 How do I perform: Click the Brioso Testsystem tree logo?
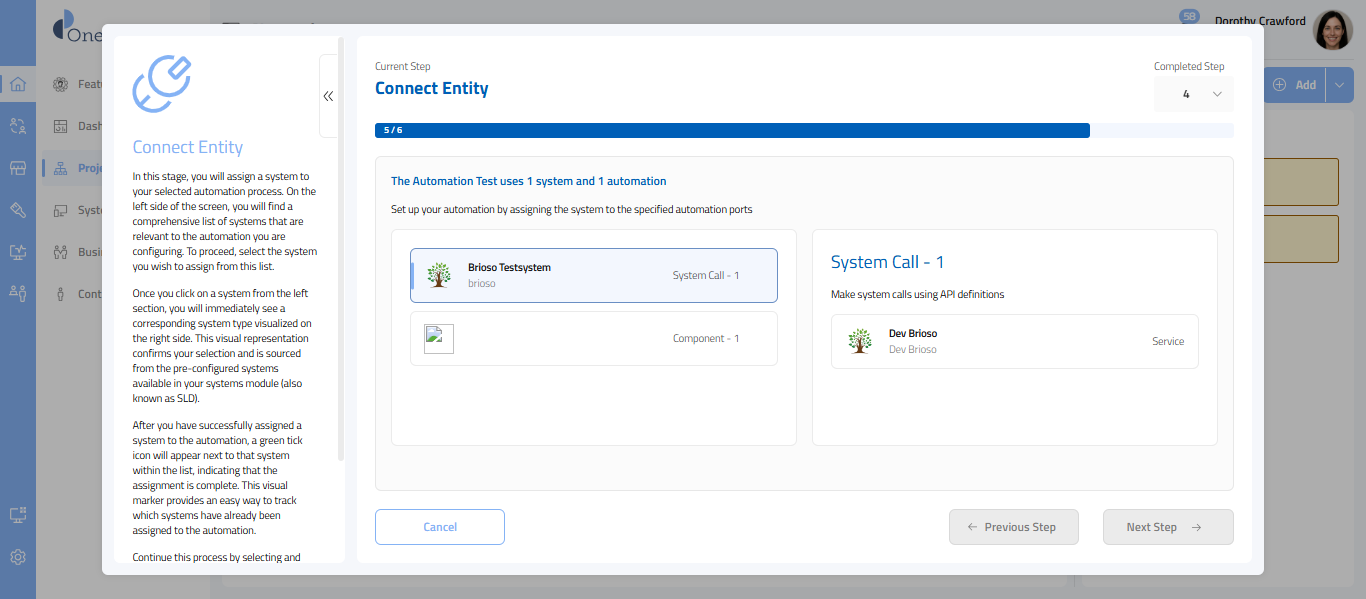click(439, 275)
